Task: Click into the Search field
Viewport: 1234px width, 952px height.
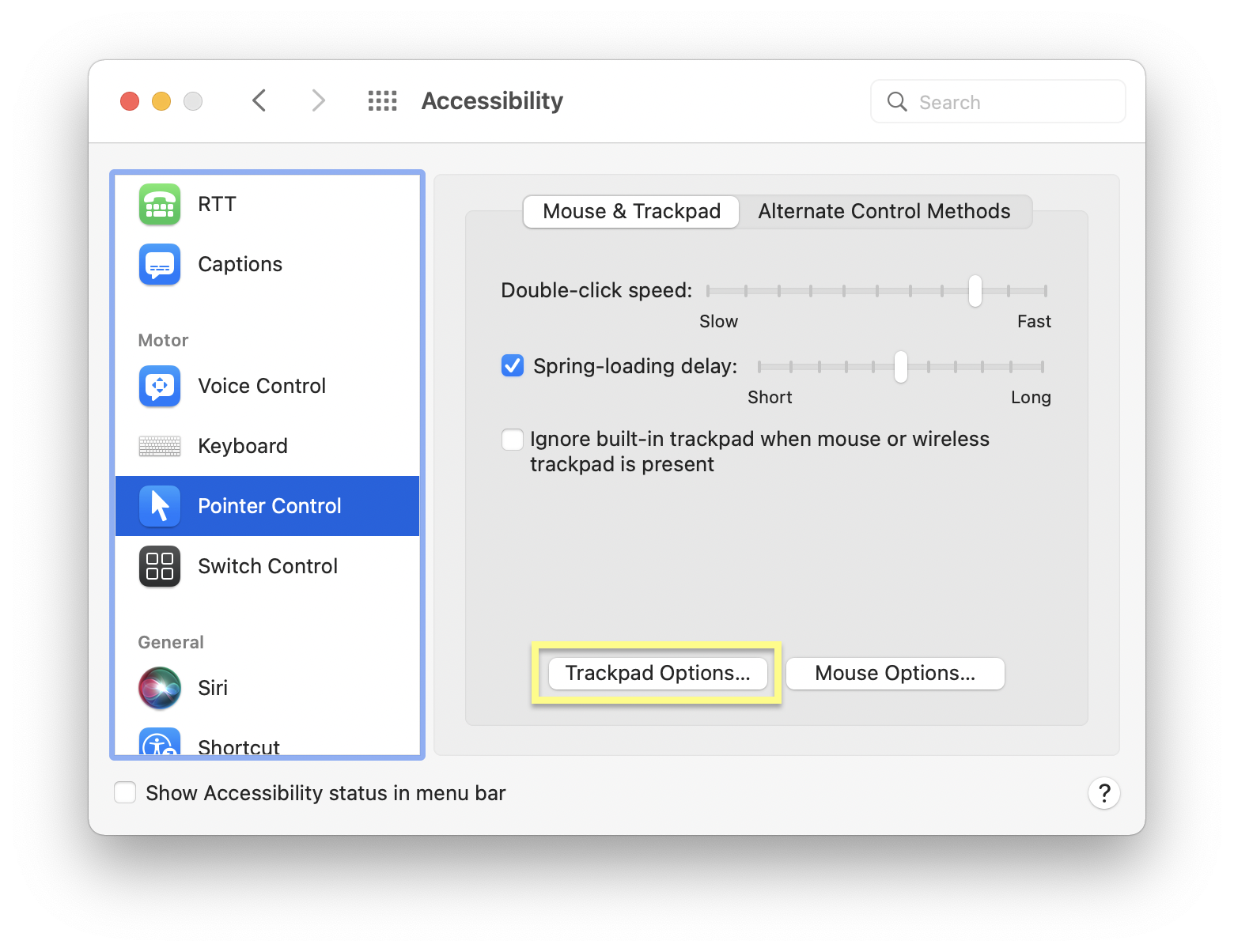Action: (998, 101)
